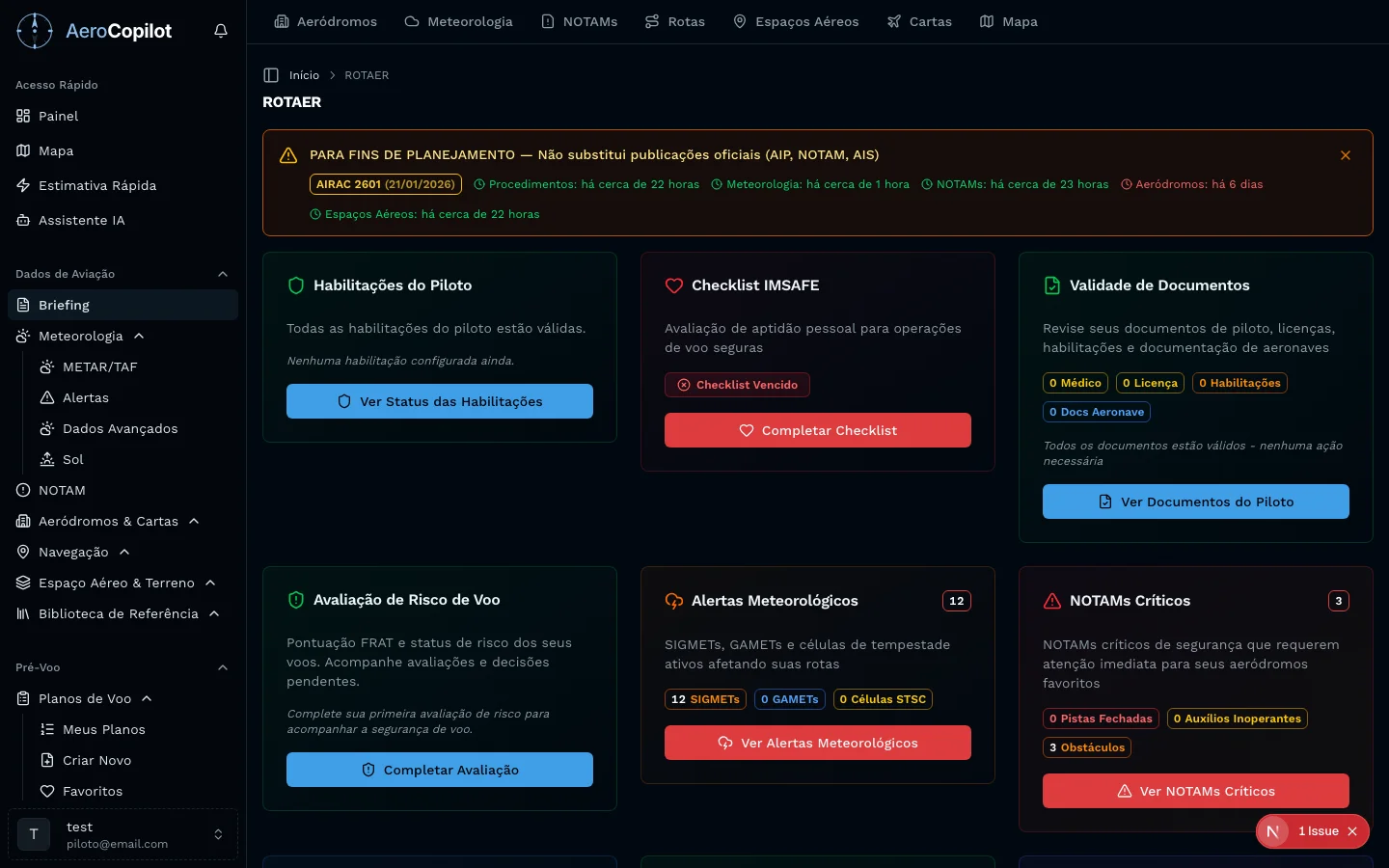Toggle the sidebar panel icon
Screen dimensions: 1389x868
271,75
